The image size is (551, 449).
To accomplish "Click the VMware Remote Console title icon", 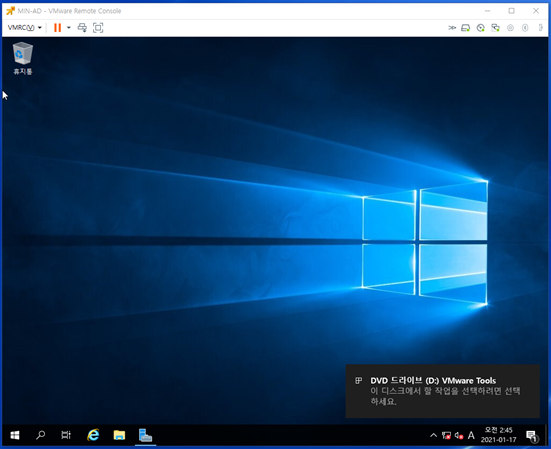I will (x=10, y=11).
